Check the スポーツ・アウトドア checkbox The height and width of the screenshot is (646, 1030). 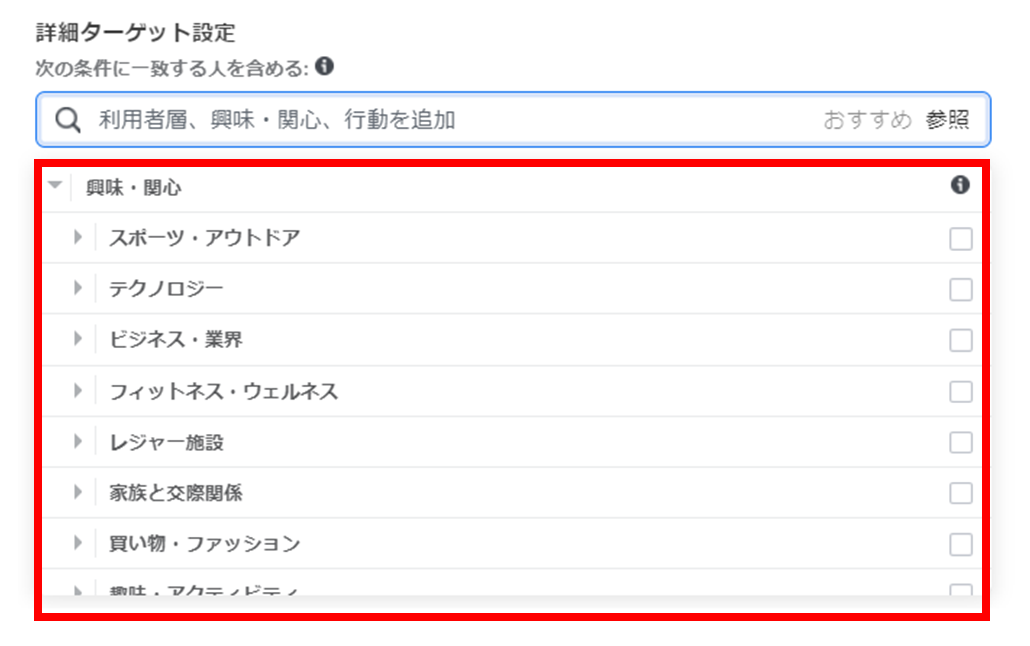click(x=961, y=239)
